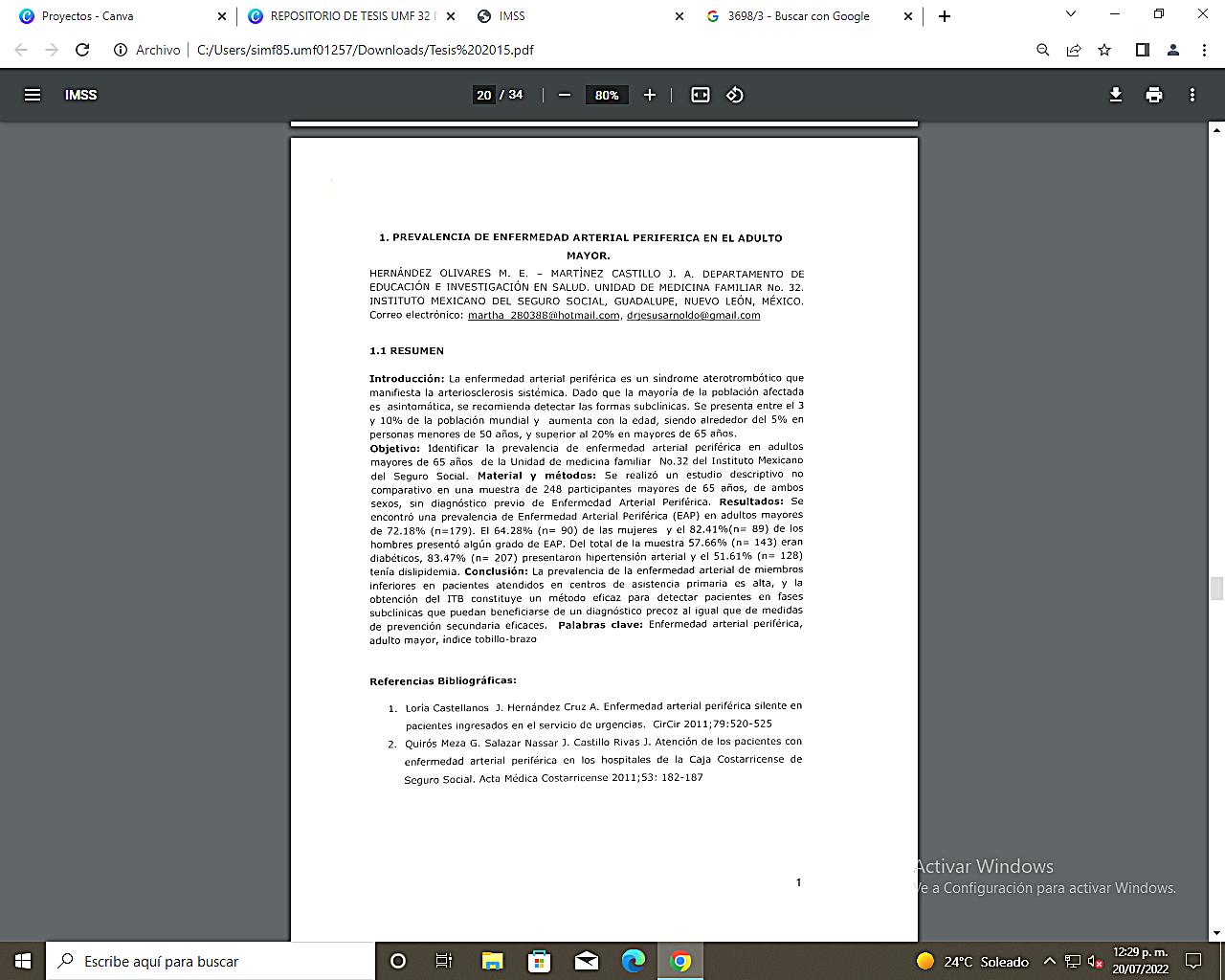1225x980 pixels.
Task: Close the REPOSITORIO DE TESIS tab
Action: tap(451, 16)
